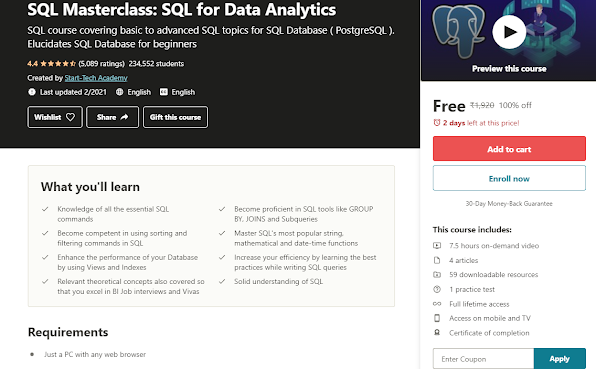The height and width of the screenshot is (369, 596).
Task: Play the course preview video
Action: pos(509,32)
